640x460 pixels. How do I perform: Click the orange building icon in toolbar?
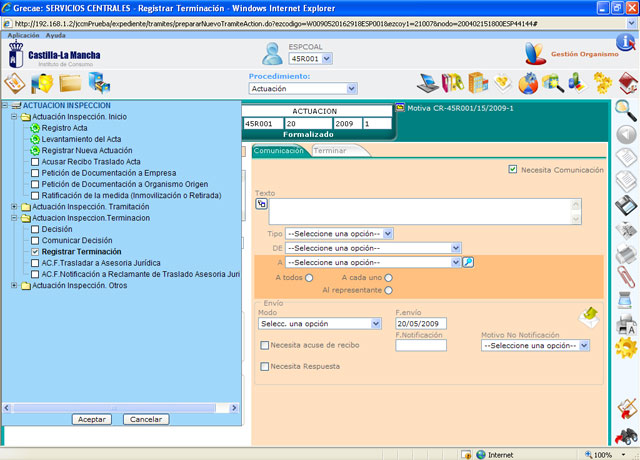[478, 82]
